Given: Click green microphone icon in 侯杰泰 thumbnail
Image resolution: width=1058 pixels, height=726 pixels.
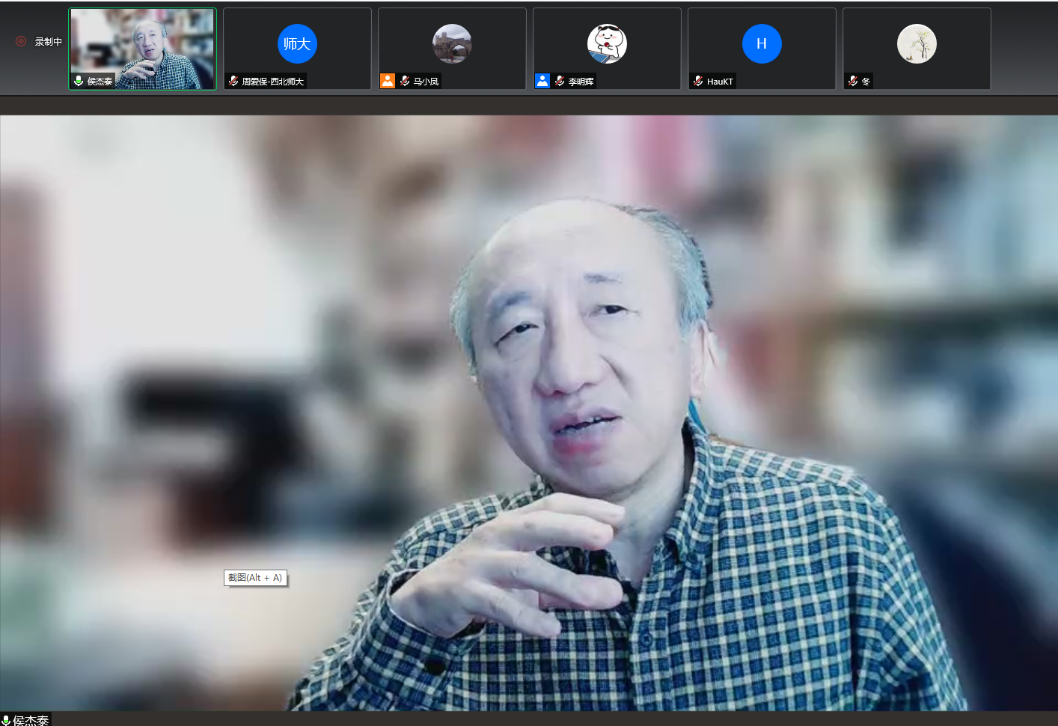Looking at the screenshot, I should (79, 81).
